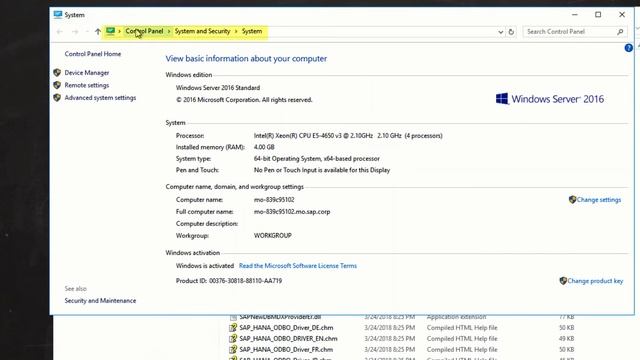The width and height of the screenshot is (640, 360).
Task: Select Windows Server 2016 Standard text
Action: (x=218, y=88)
